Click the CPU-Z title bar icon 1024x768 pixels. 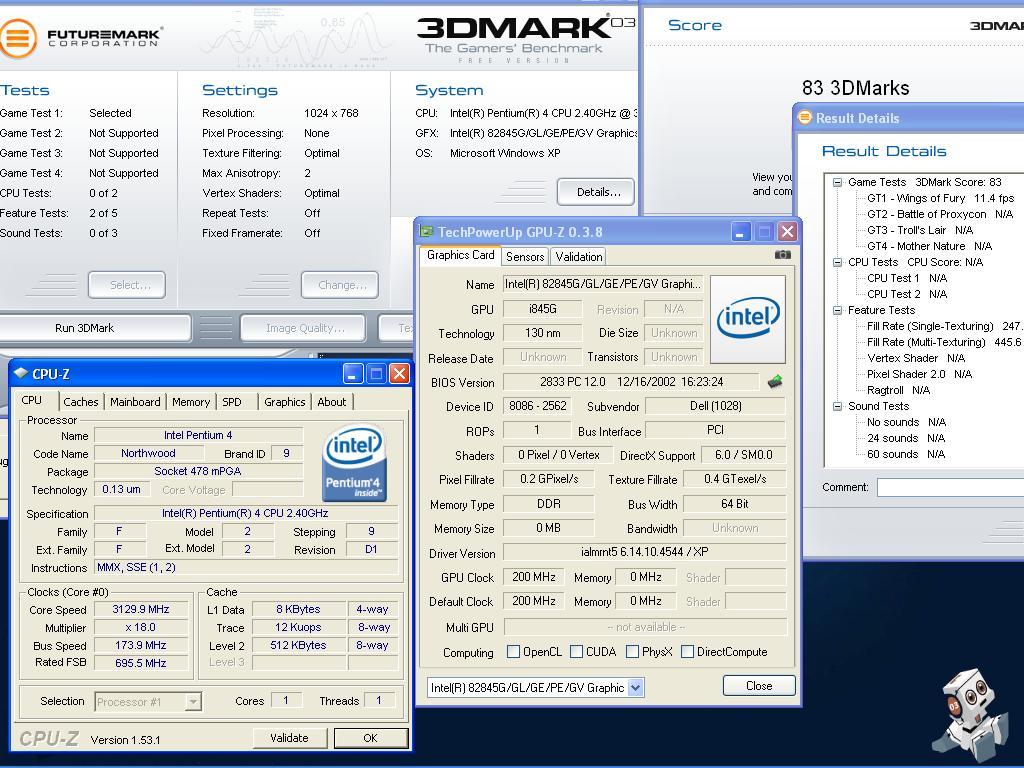pos(21,374)
